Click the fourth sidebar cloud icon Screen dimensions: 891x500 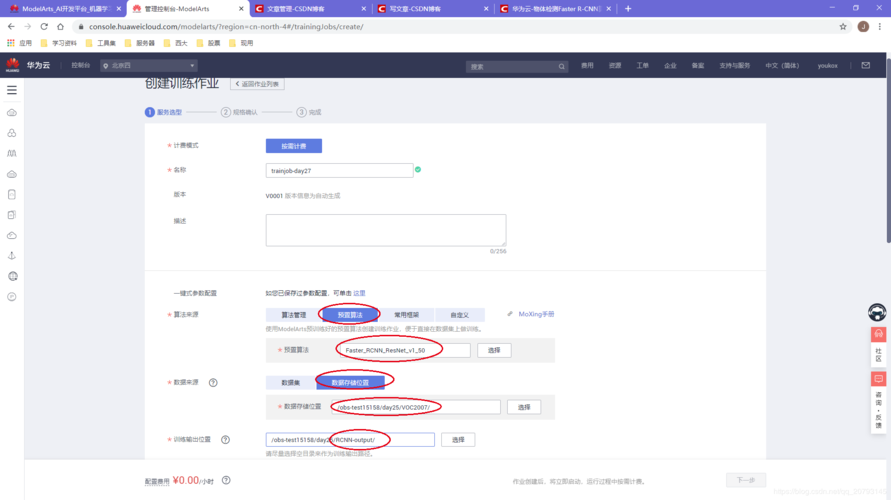point(11,174)
